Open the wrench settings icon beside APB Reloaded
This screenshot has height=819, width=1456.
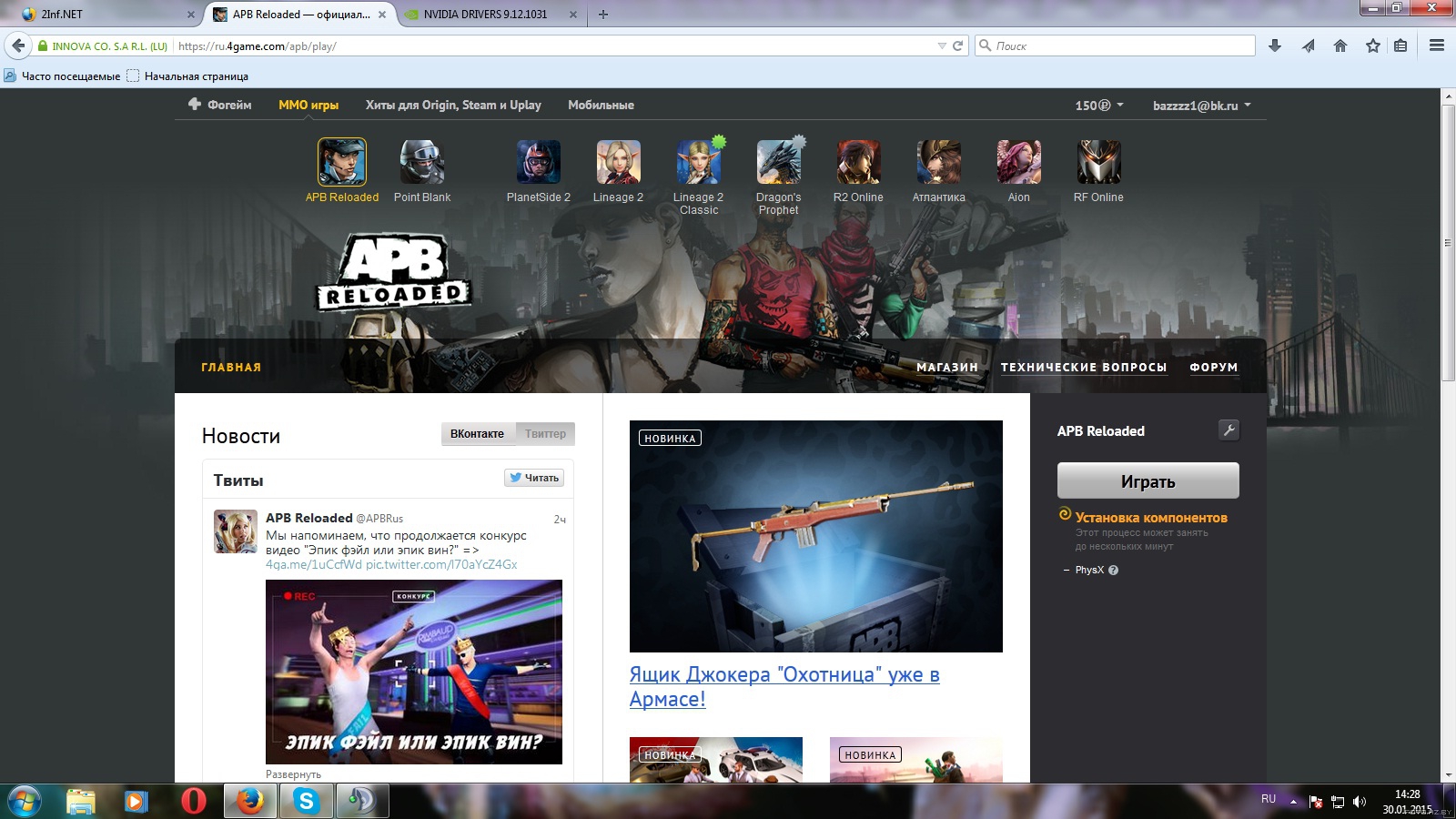[x=1228, y=430]
